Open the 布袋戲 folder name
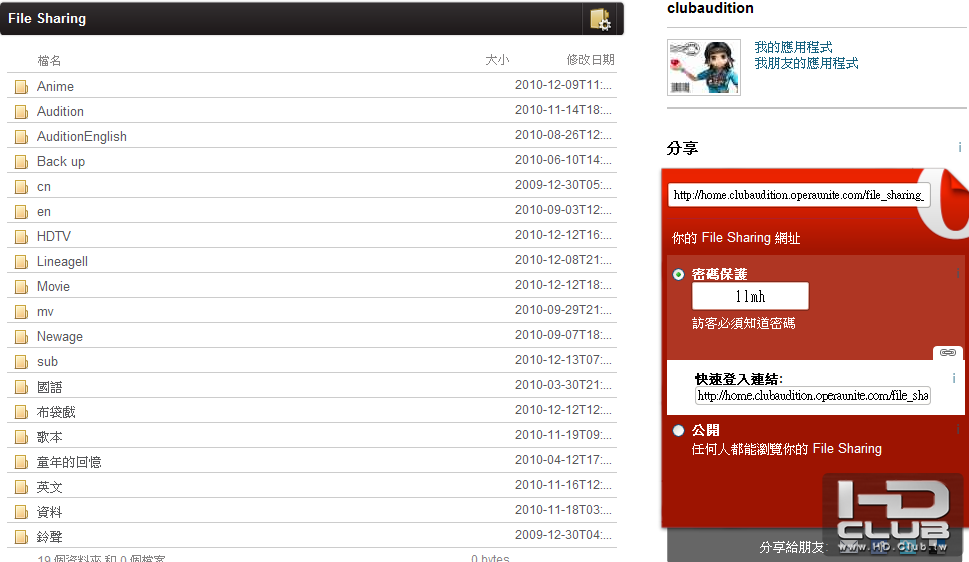This screenshot has width=969, height=562. [x=56, y=412]
